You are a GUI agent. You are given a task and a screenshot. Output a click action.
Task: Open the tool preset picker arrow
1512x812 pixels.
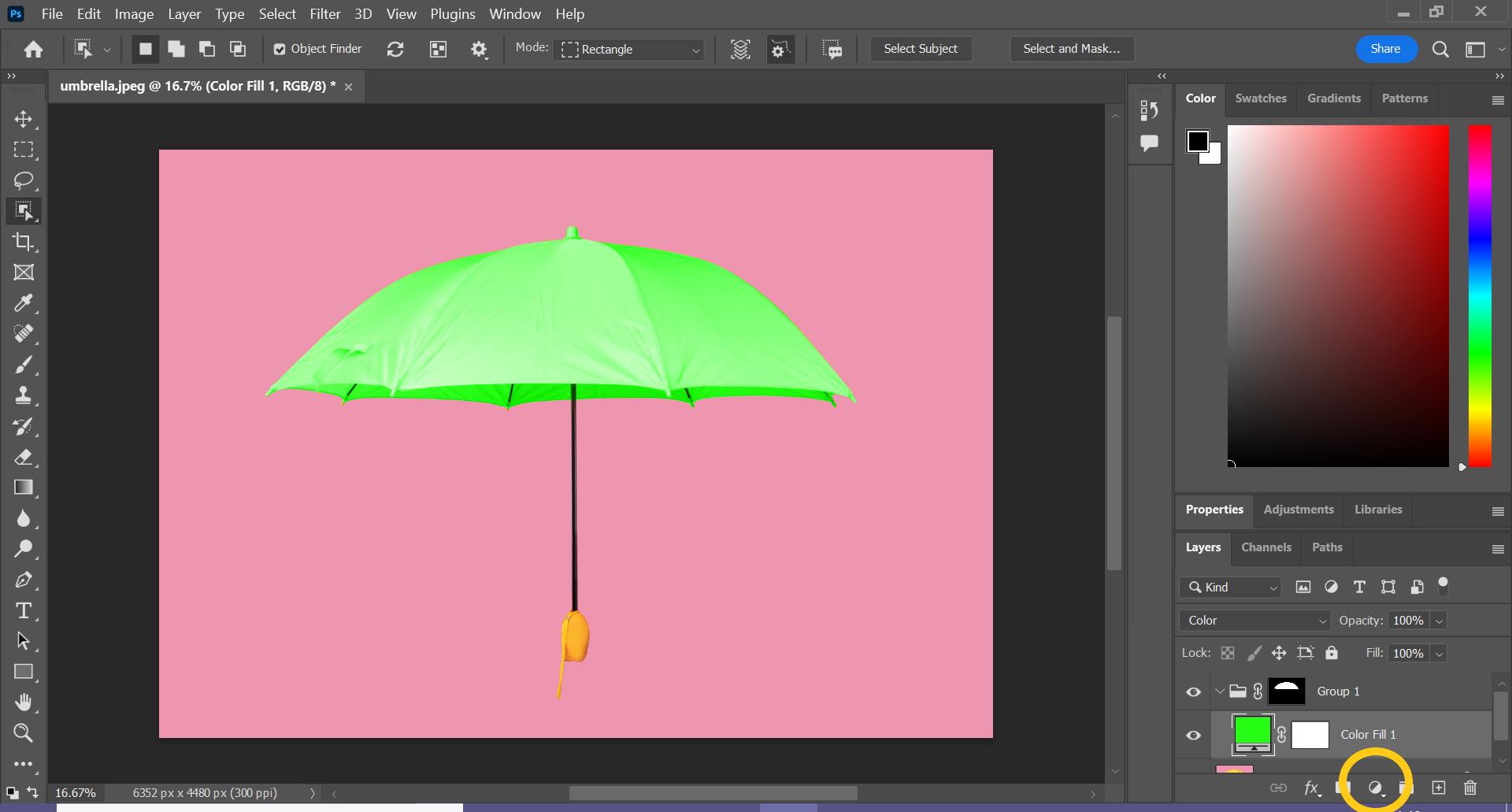[107, 50]
